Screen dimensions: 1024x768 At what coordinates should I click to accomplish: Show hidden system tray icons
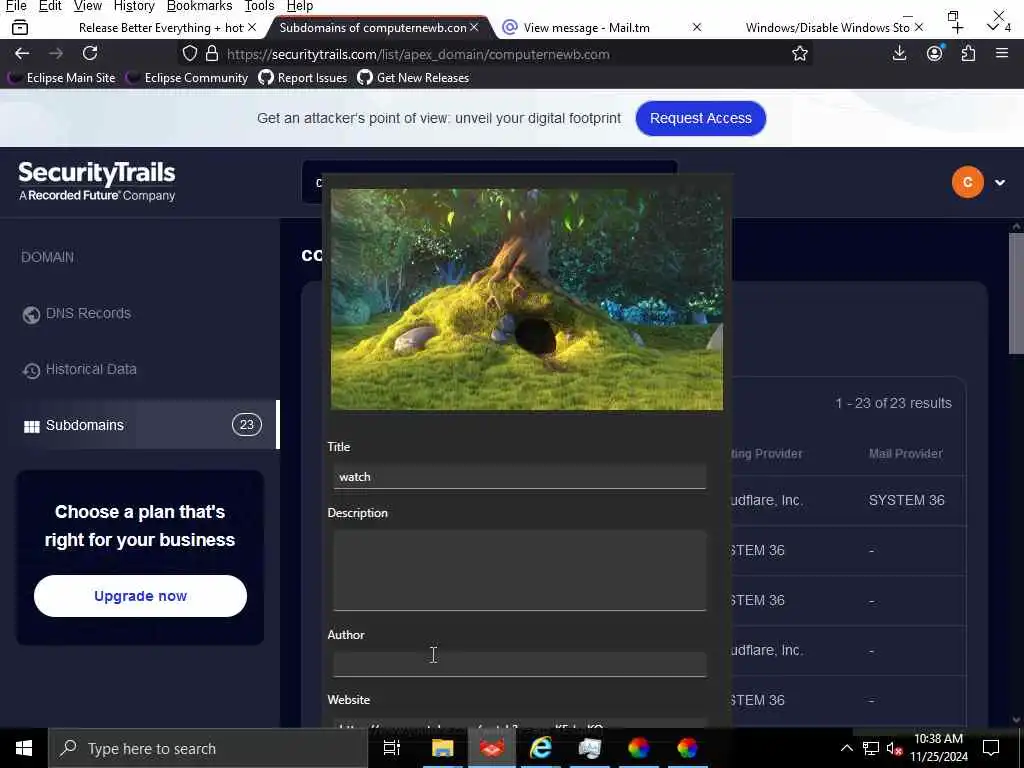point(846,748)
